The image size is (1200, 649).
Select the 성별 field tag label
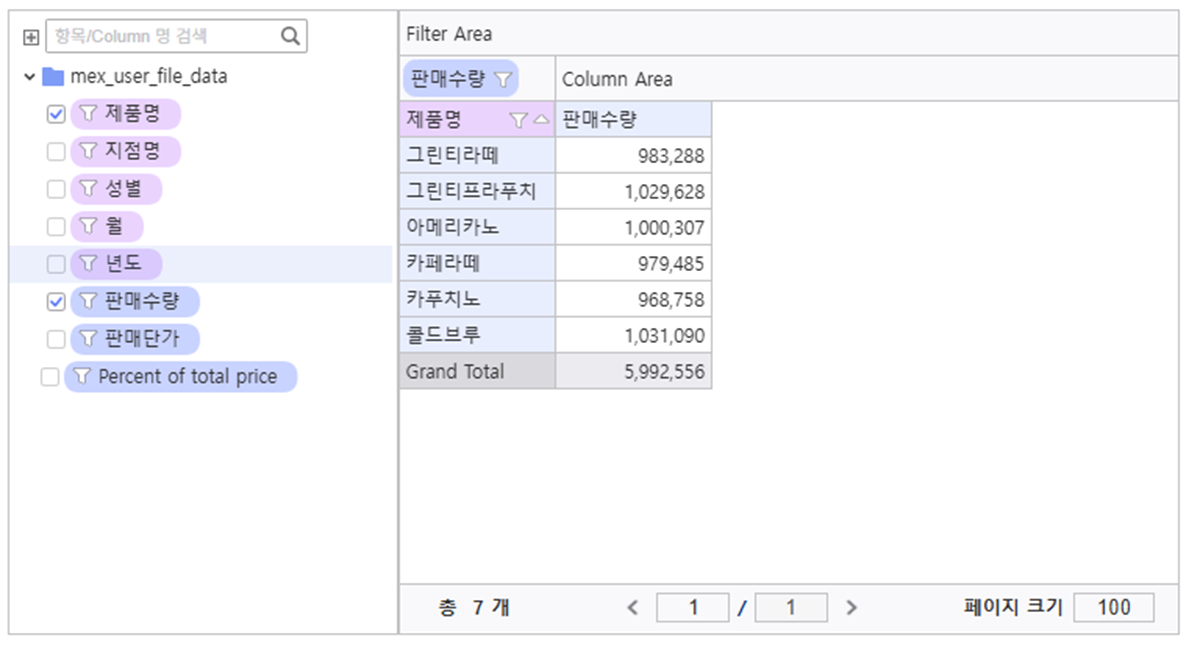click(x=123, y=189)
